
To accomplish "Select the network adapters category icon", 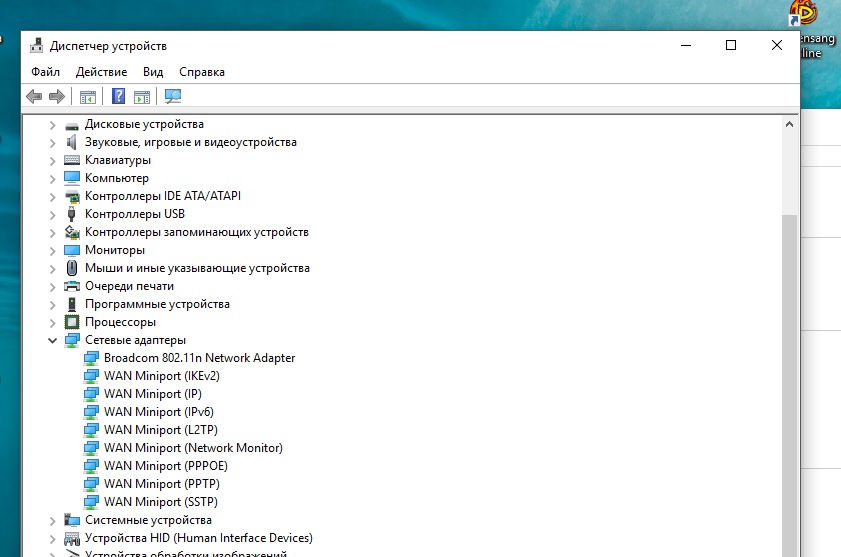I will 72,340.
